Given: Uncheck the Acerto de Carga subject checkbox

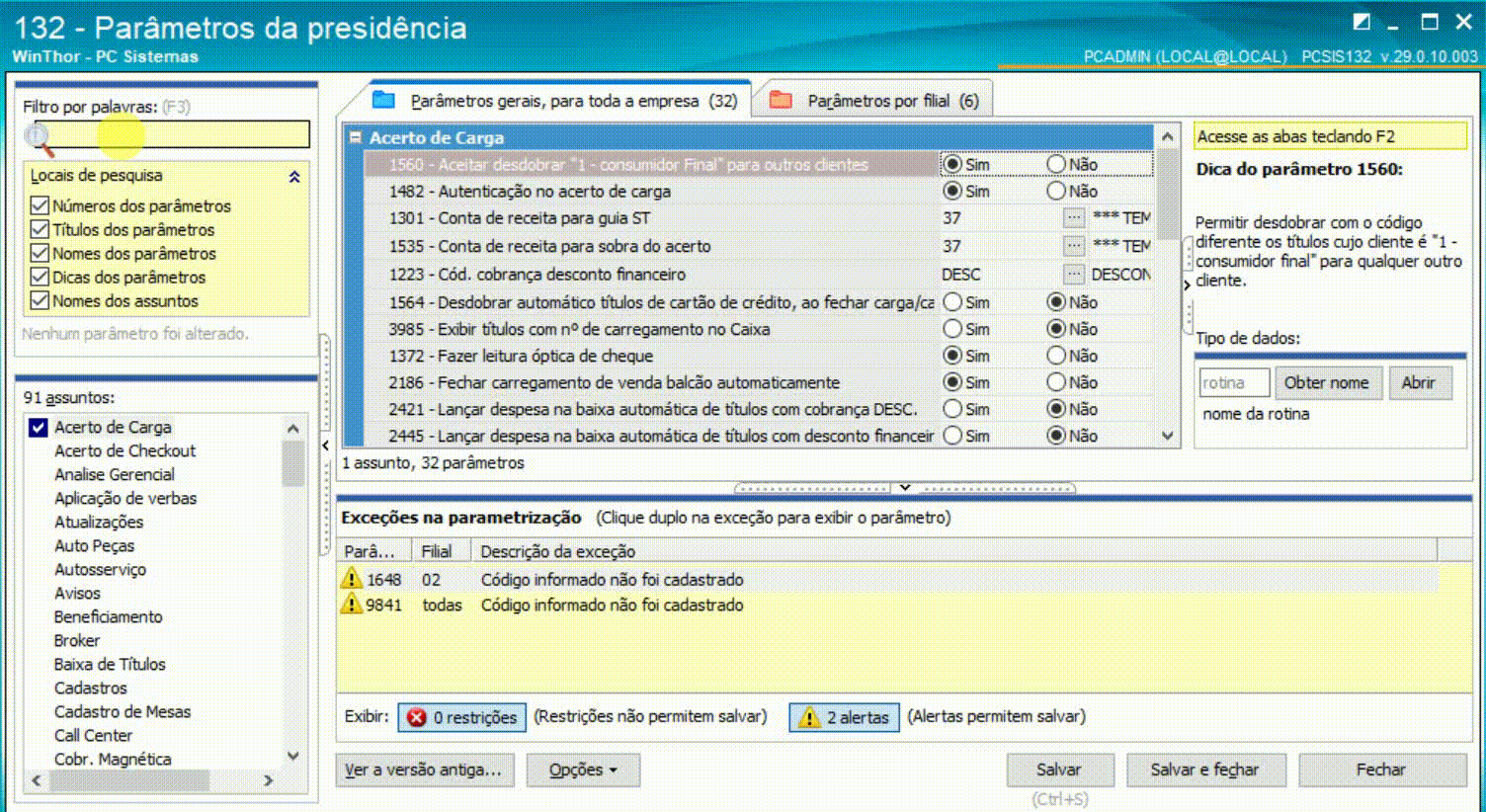Looking at the screenshot, I should click(x=39, y=427).
